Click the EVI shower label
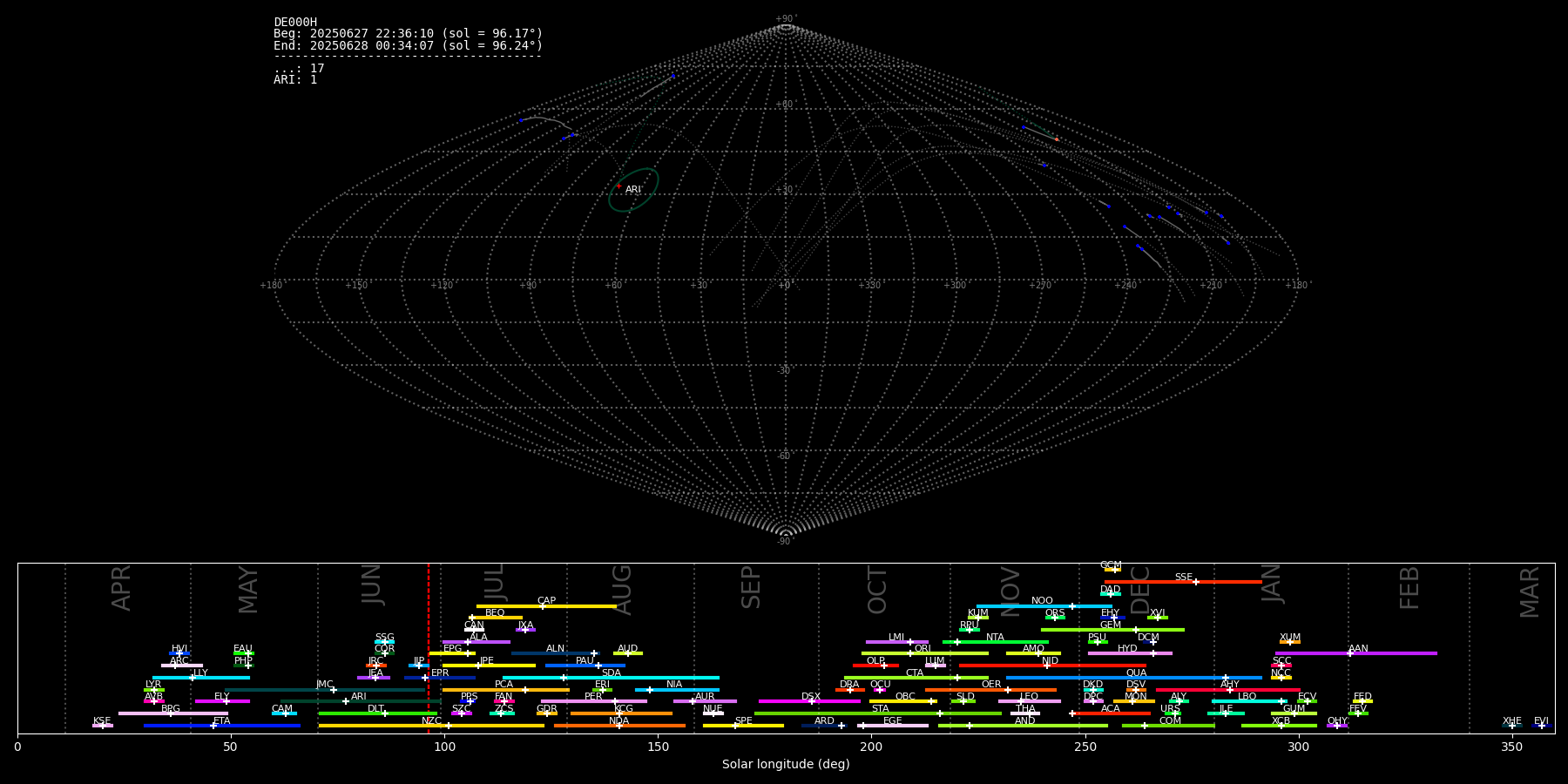Screen dimensions: 1568x784 click(x=1541, y=721)
